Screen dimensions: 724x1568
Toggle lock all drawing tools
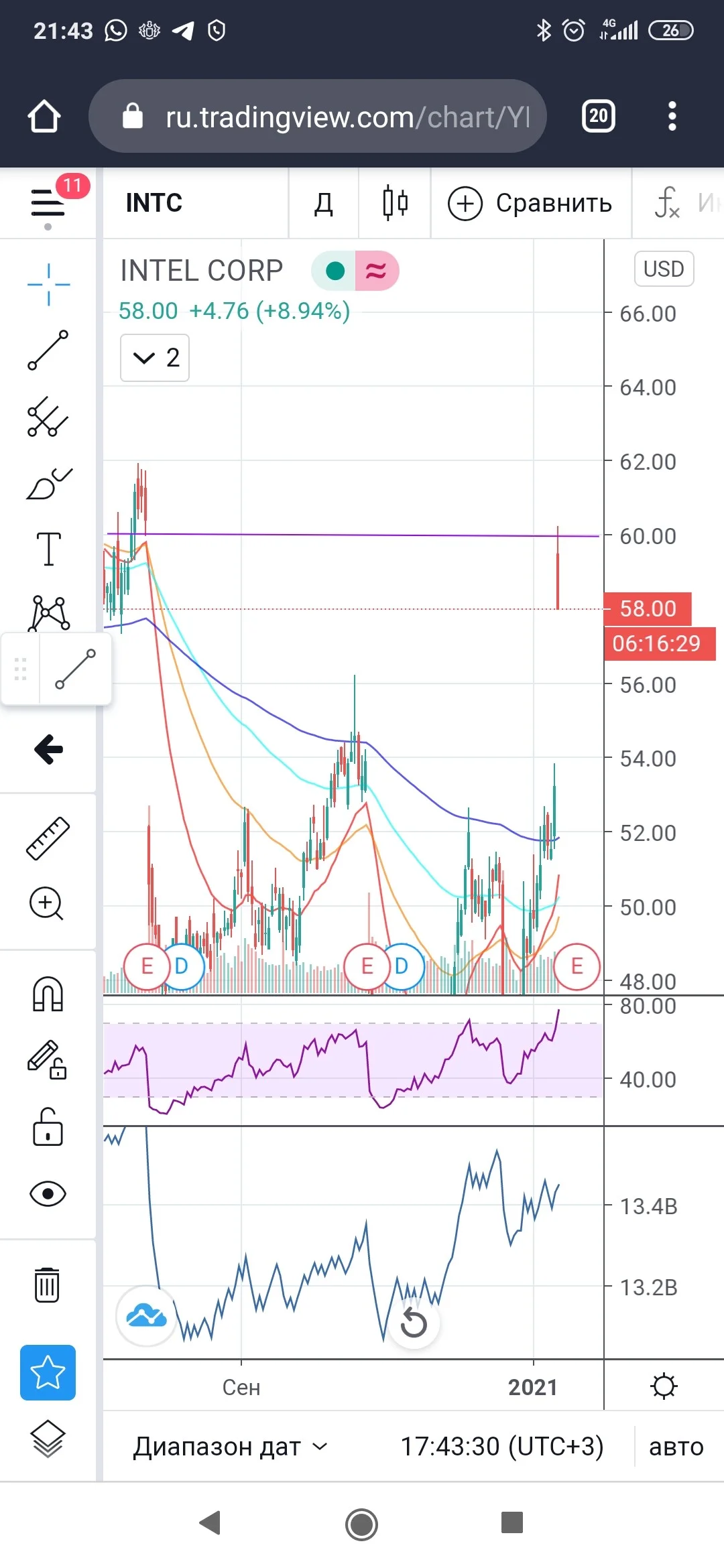48,1126
